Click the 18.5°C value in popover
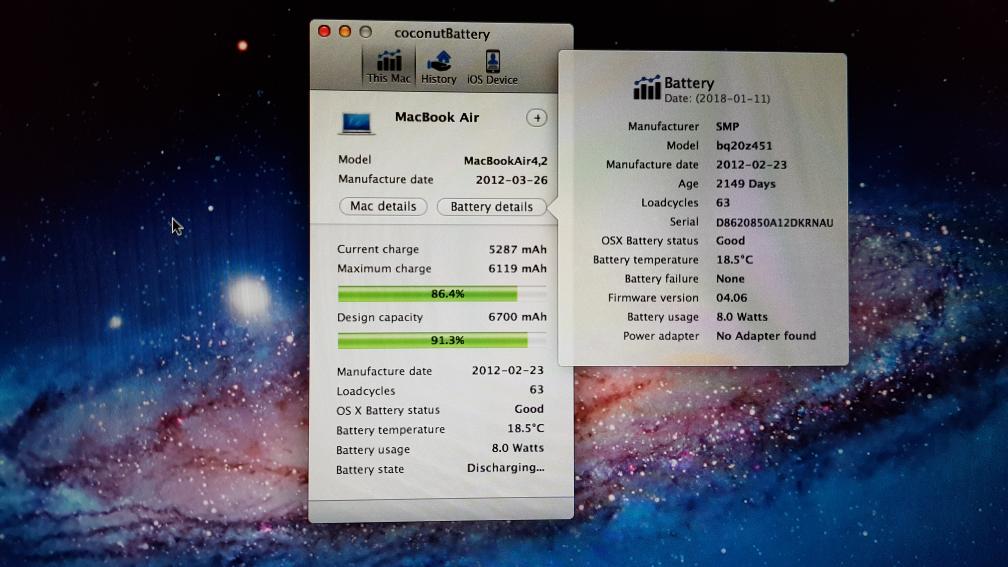Screen dimensions: 1008x567 [x=734, y=260]
